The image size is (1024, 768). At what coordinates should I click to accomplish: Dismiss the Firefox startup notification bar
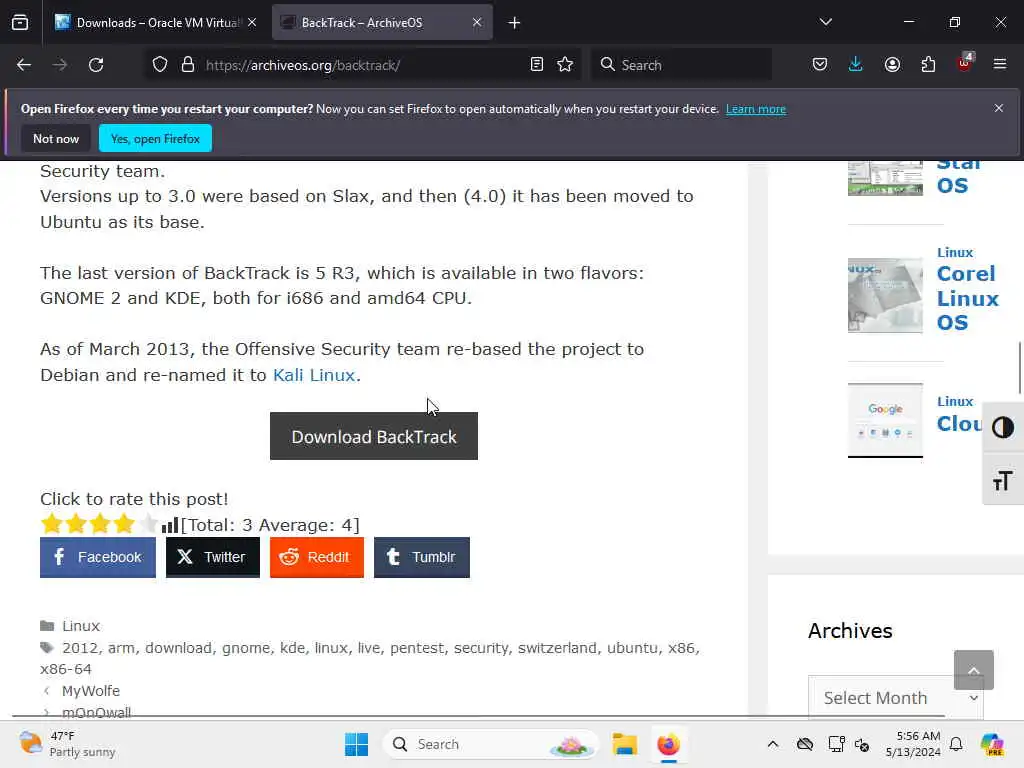tap(999, 108)
